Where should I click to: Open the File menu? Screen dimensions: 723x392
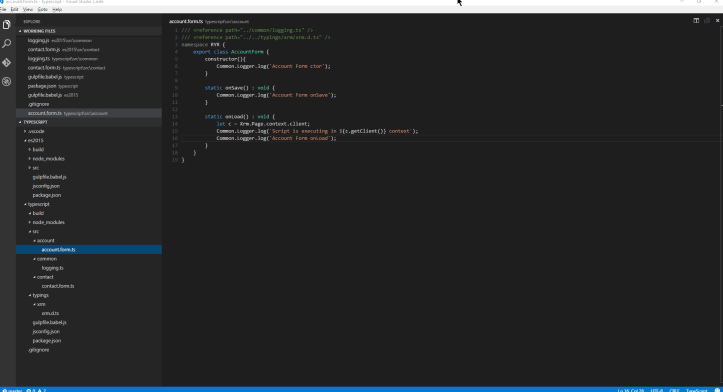coord(3,9)
